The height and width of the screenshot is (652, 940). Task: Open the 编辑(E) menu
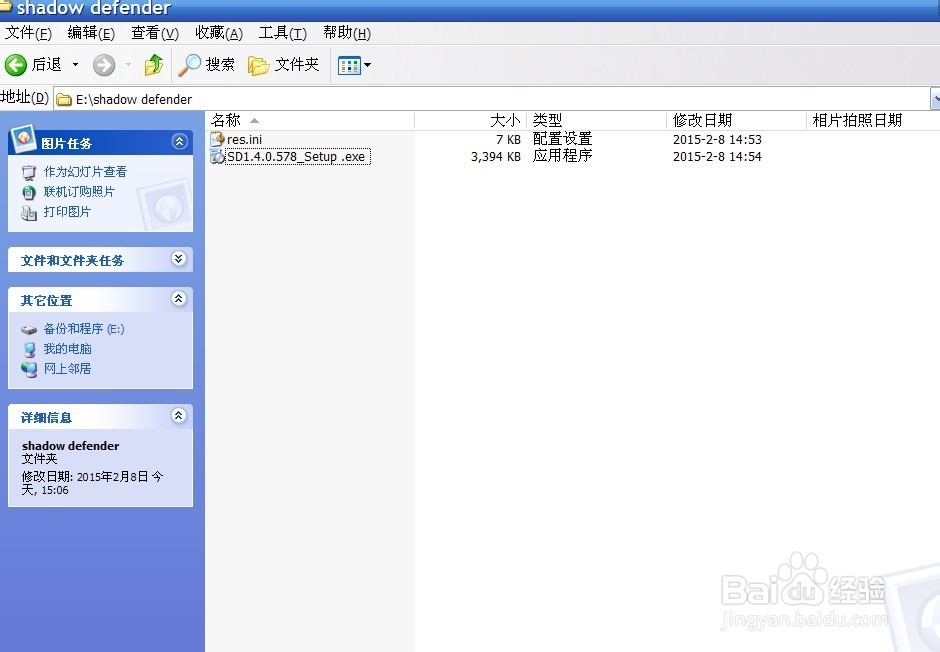click(x=91, y=33)
